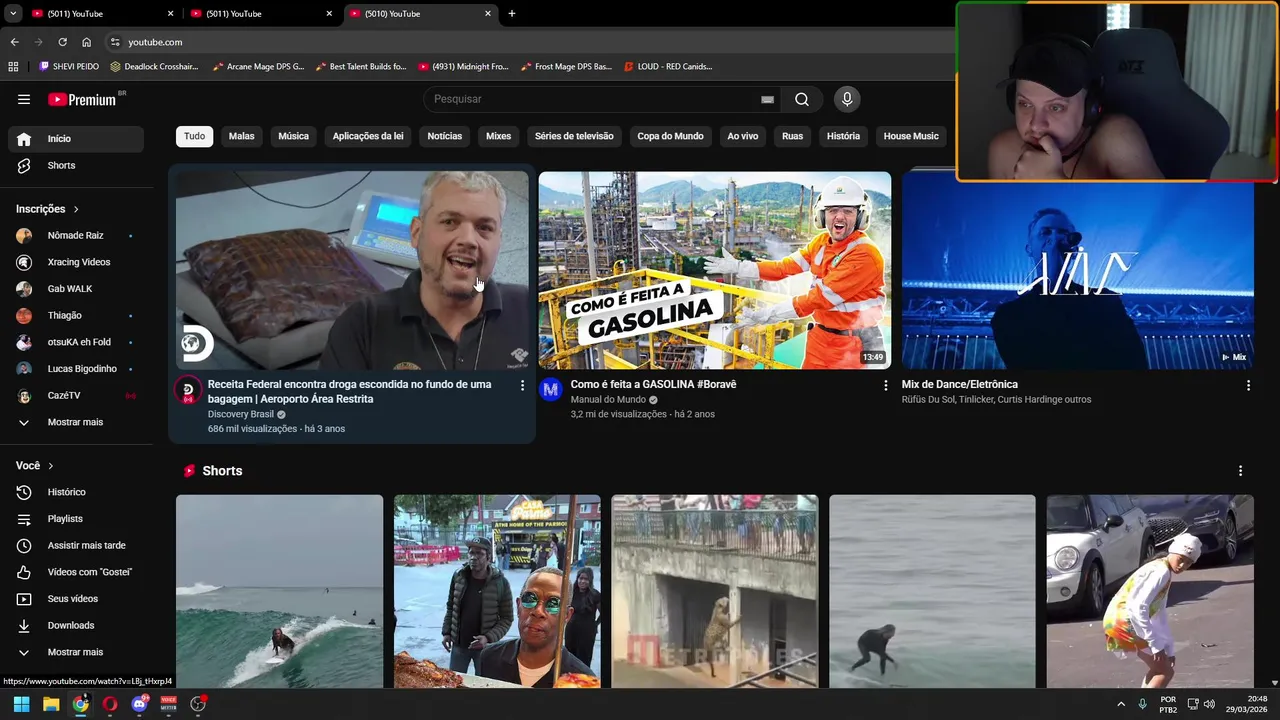This screenshot has height=720, width=1280.
Task: Open options menu for GASOLINA video
Action: tap(885, 385)
